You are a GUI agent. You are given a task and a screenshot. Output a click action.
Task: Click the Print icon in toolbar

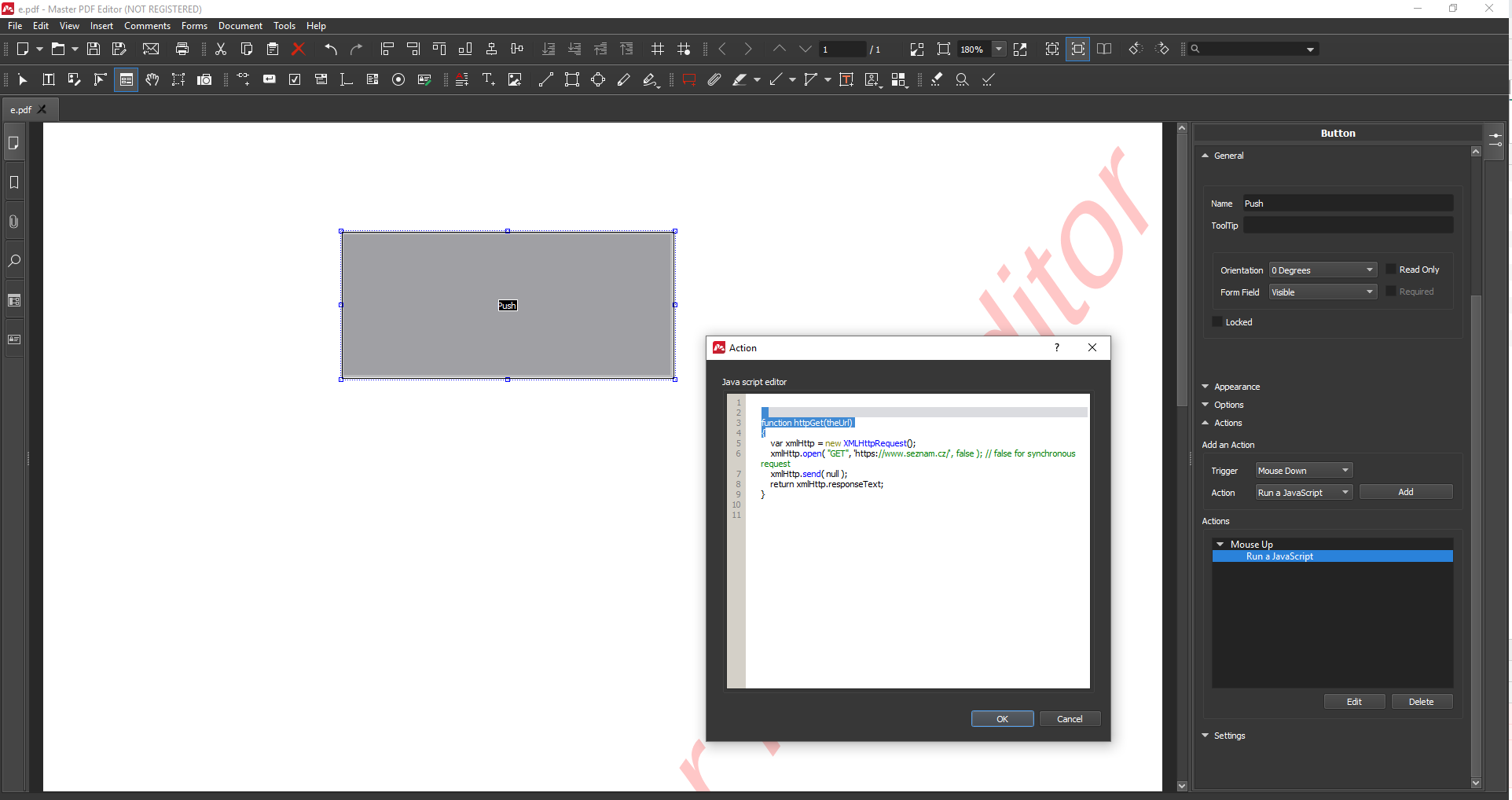(182, 49)
